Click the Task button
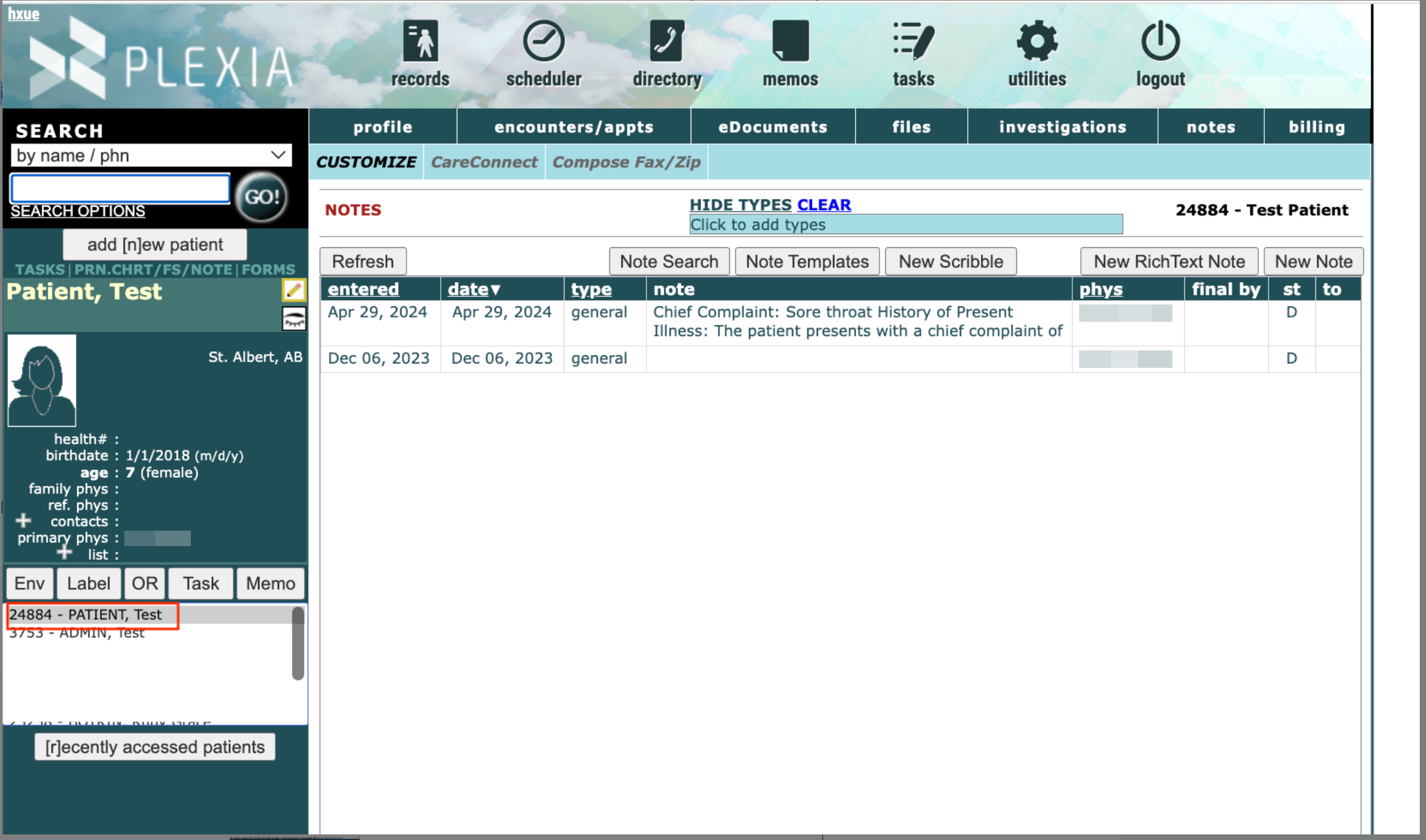Viewport: 1426px width, 840px height. pos(201,583)
